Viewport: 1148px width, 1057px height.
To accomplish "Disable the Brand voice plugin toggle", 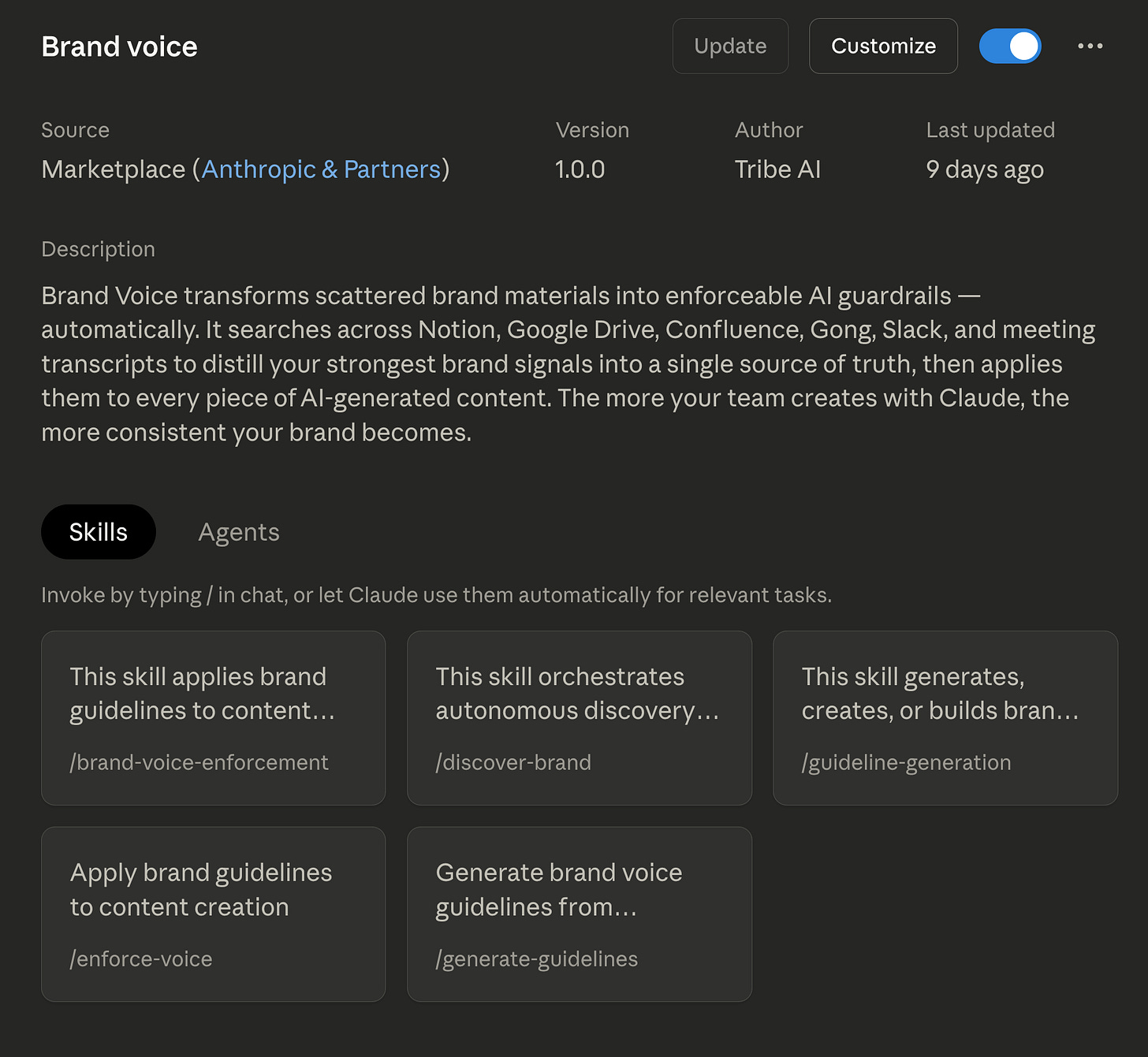I will tap(1009, 47).
